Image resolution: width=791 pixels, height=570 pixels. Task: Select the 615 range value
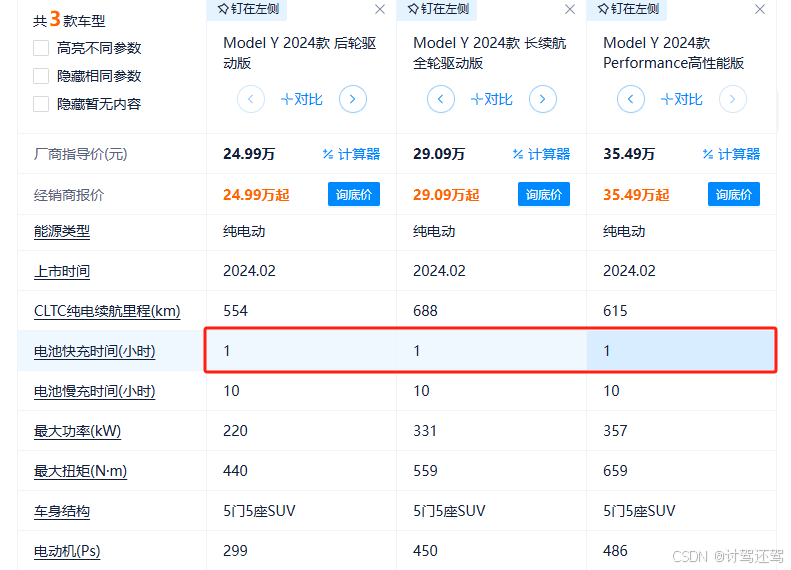[615, 311]
